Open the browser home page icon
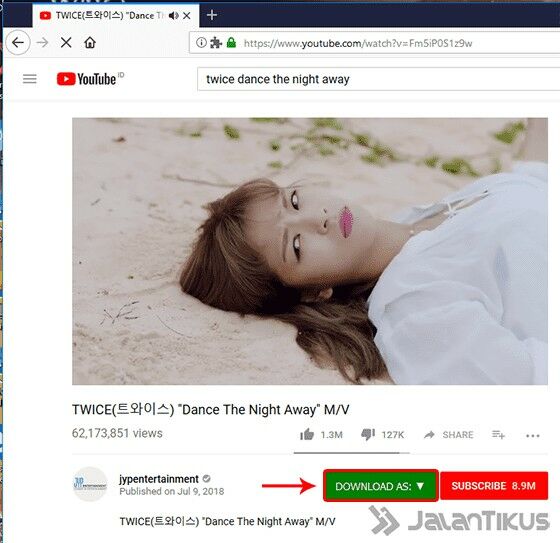Screen dimensions: 560x543 [x=90, y=43]
